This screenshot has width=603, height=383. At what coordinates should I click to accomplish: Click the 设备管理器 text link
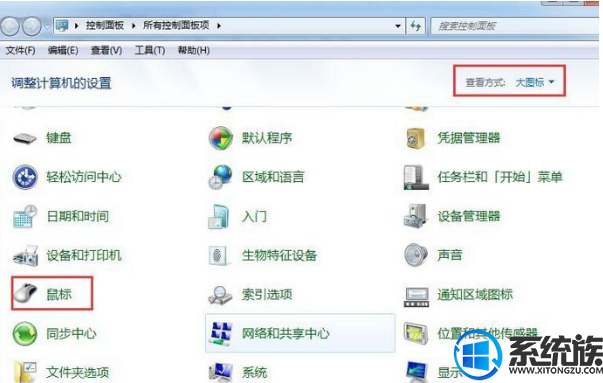(x=469, y=216)
